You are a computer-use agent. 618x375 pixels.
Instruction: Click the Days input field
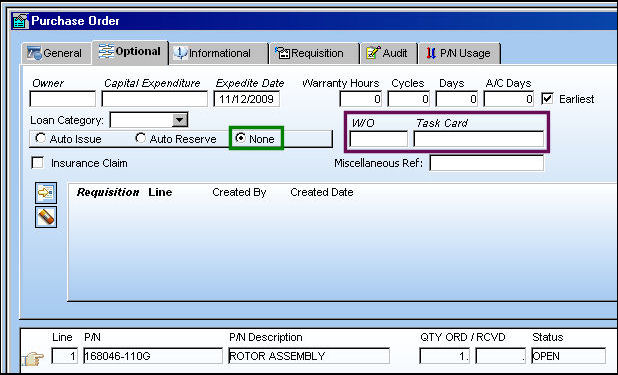(457, 99)
